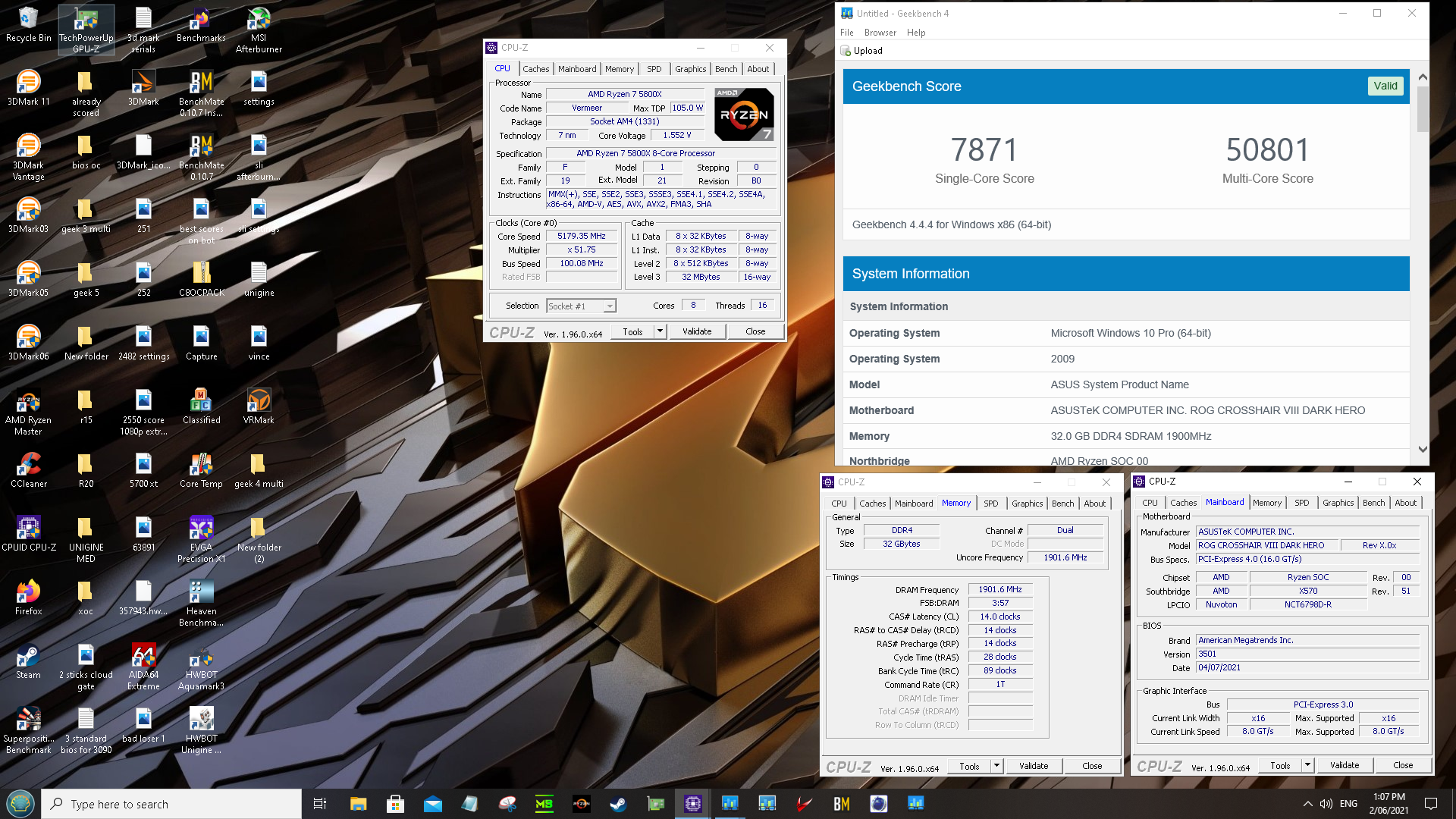Expand Tools dropdown arrow in CPU window

(660, 331)
